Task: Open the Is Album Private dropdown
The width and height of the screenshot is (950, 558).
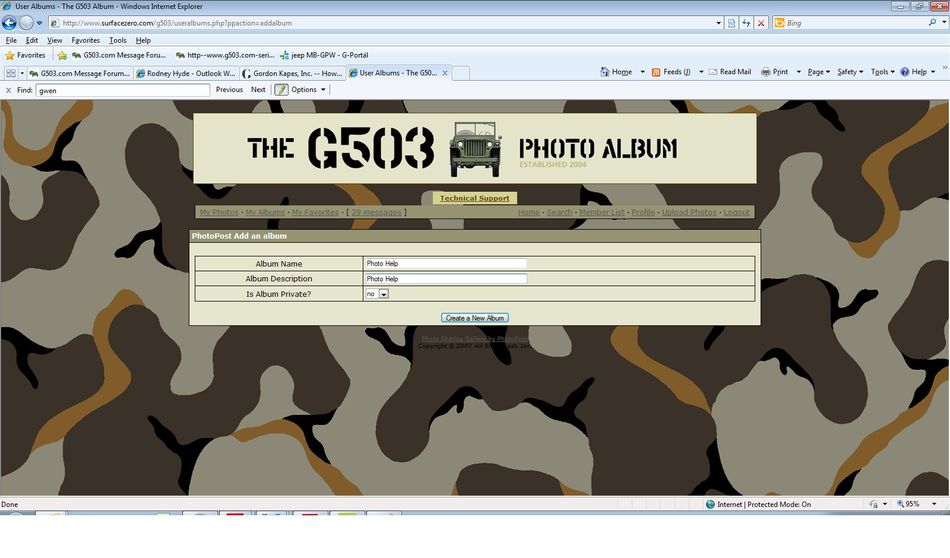Action: [377, 294]
